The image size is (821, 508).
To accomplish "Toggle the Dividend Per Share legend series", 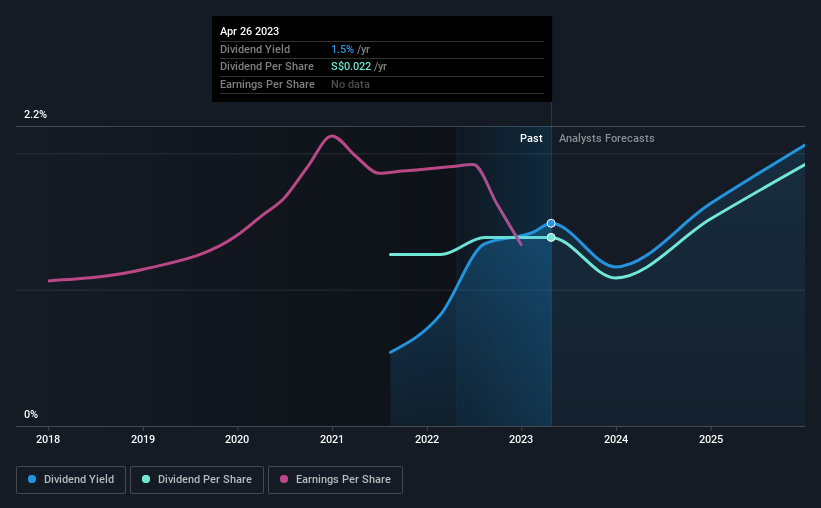I will tap(197, 479).
